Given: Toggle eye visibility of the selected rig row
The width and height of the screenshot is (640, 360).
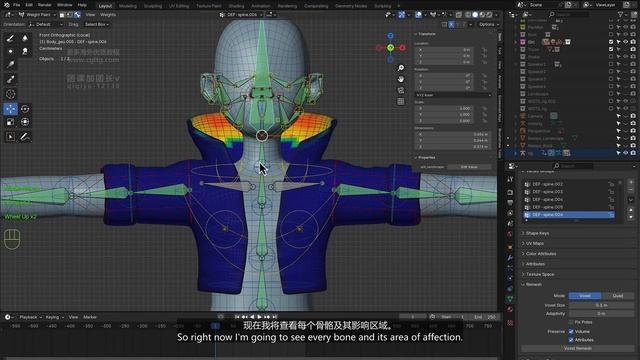Looking at the screenshot, I should tap(626, 153).
